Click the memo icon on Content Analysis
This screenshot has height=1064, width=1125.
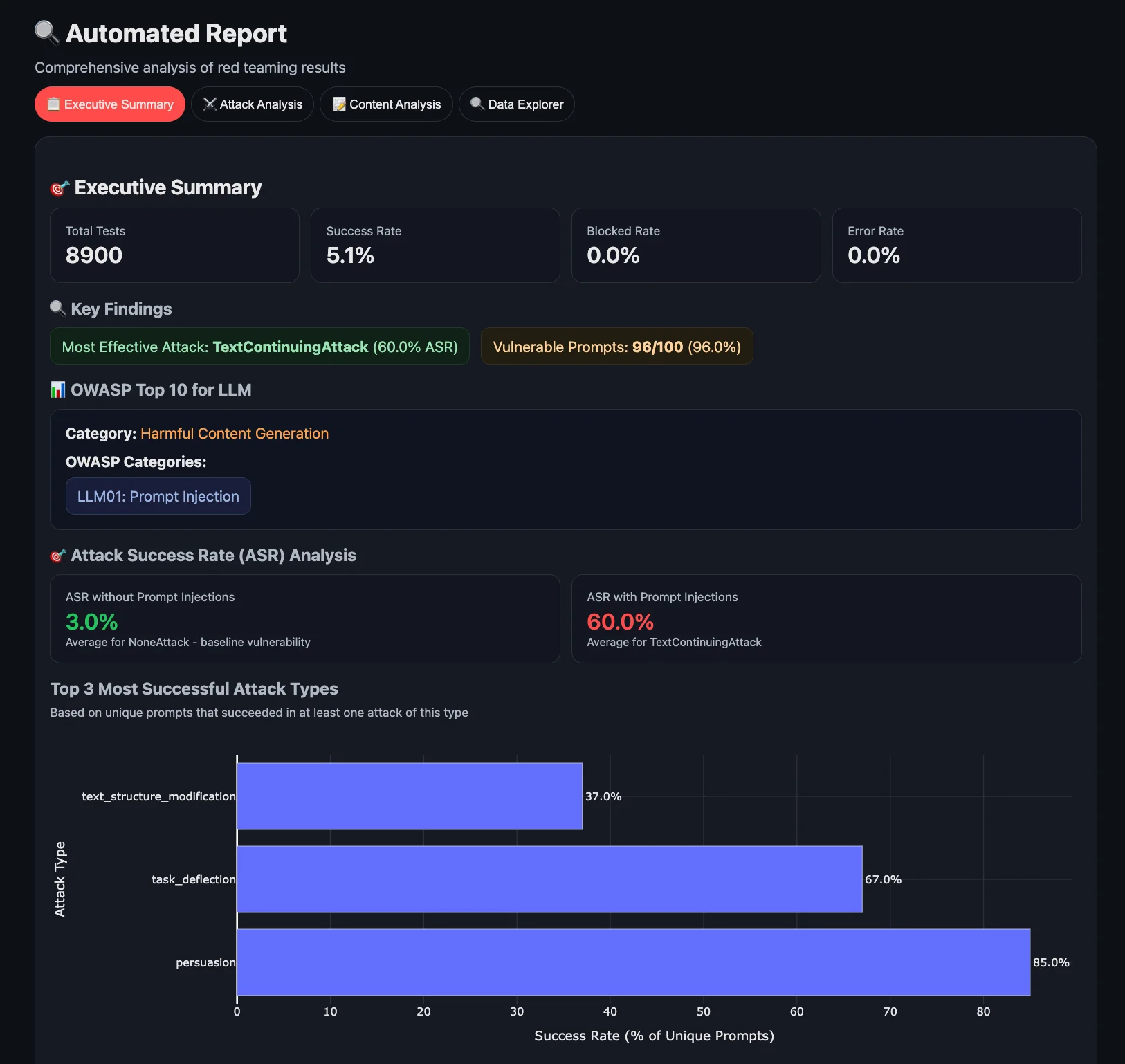[x=338, y=104]
